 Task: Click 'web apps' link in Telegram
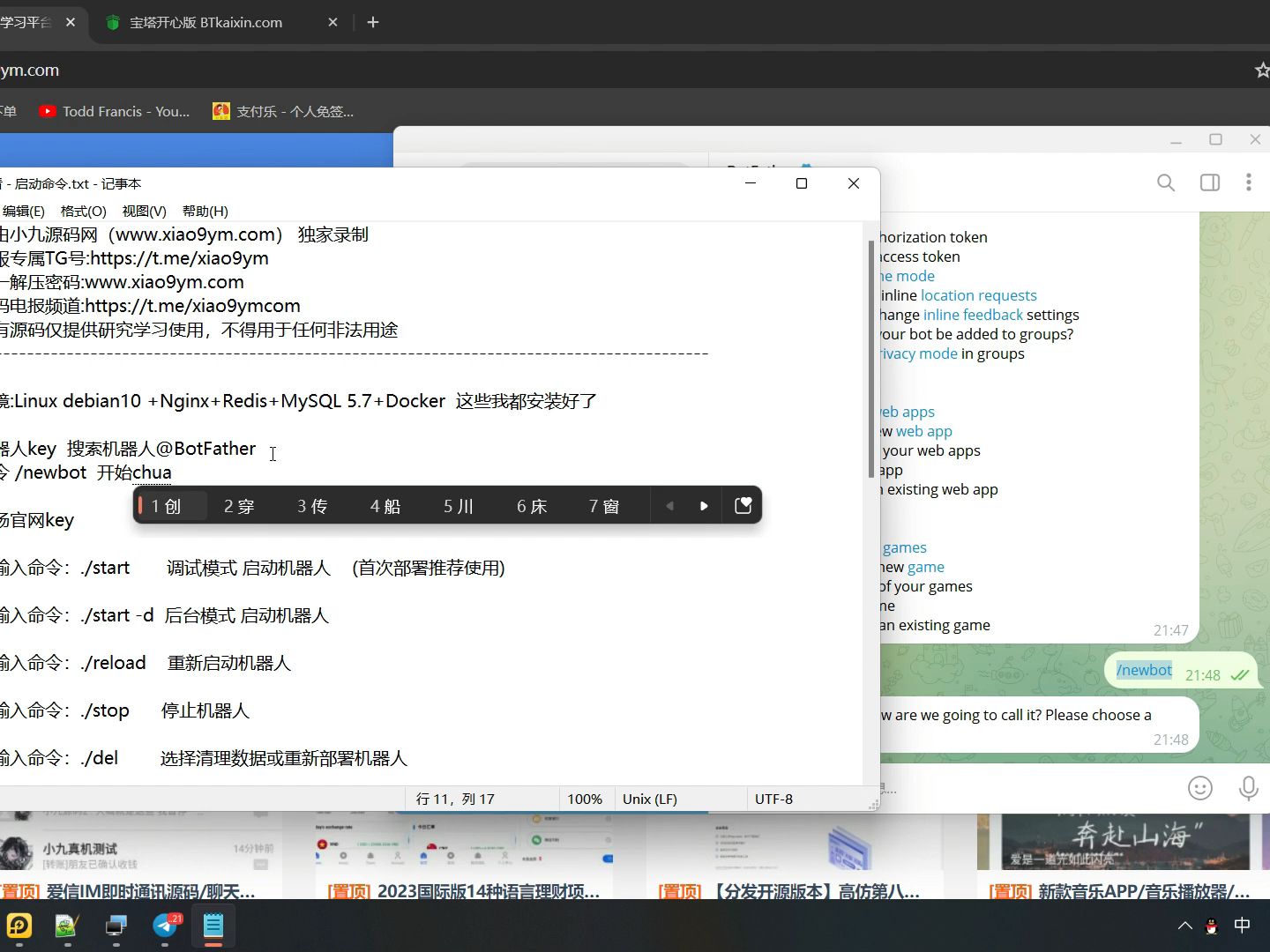(907, 412)
